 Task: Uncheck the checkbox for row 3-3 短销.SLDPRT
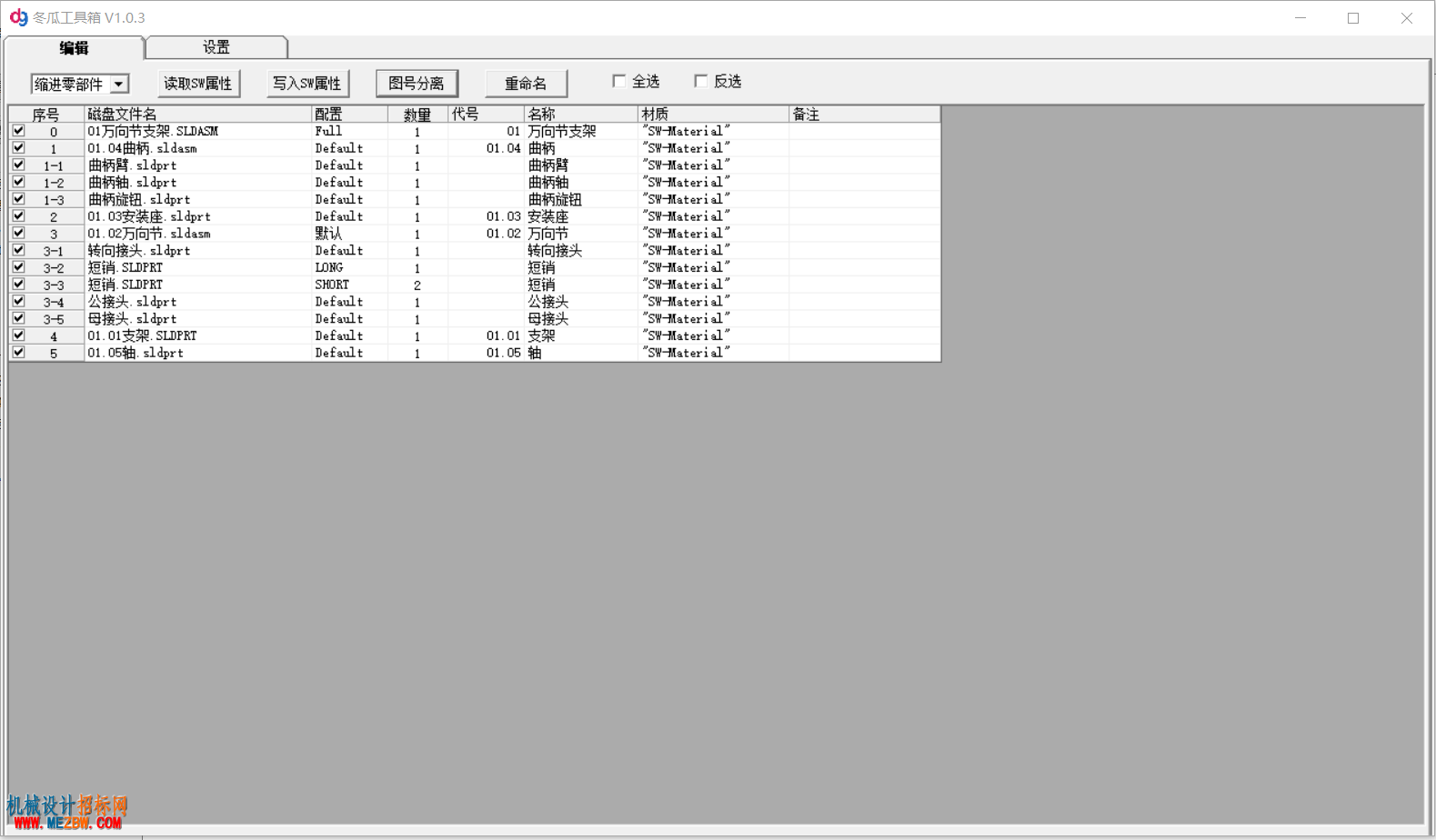(x=18, y=285)
